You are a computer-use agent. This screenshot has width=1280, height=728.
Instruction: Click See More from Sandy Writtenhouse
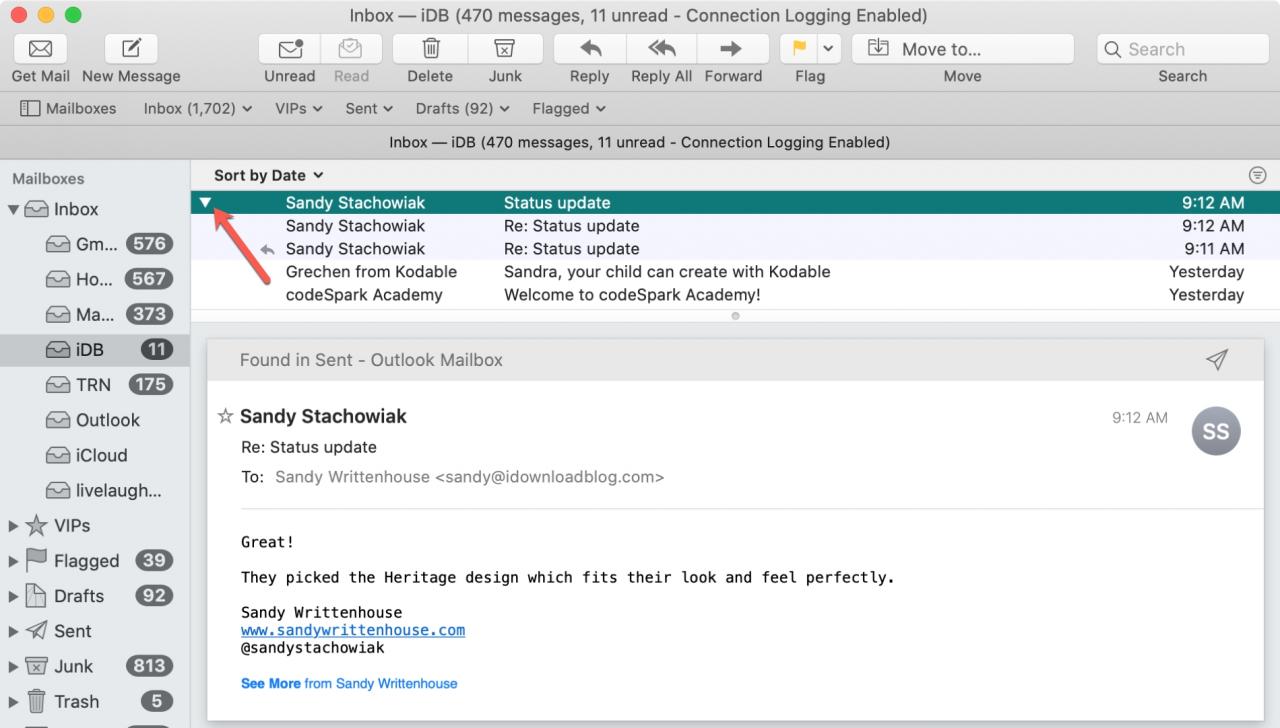tap(349, 684)
